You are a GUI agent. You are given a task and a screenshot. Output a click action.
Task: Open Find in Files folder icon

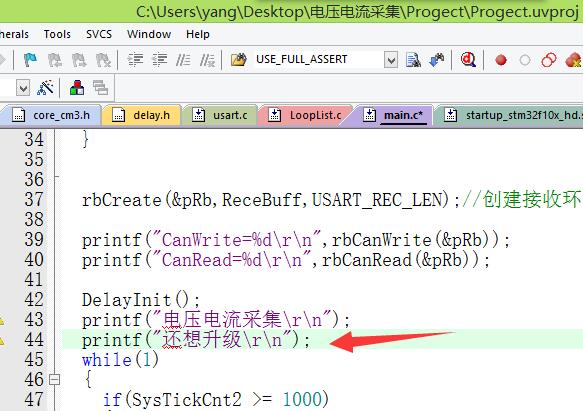239,60
